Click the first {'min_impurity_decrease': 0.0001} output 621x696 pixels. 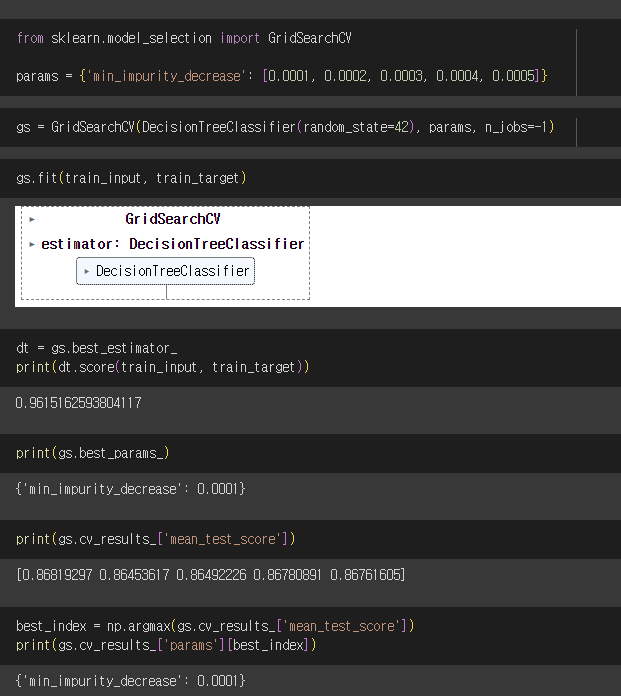pos(131,489)
